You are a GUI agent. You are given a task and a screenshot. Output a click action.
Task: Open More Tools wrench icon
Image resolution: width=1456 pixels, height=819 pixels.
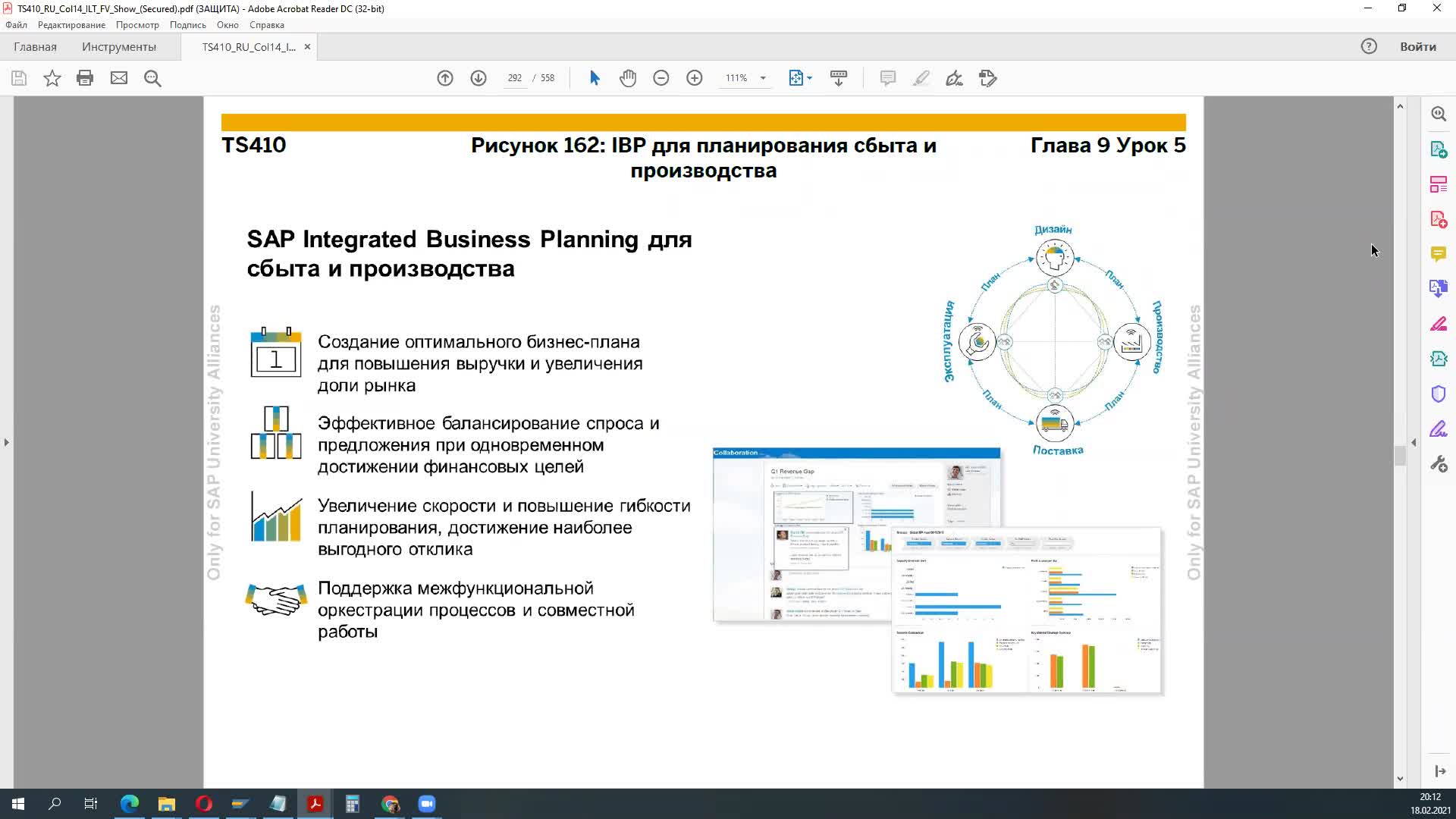[1439, 463]
